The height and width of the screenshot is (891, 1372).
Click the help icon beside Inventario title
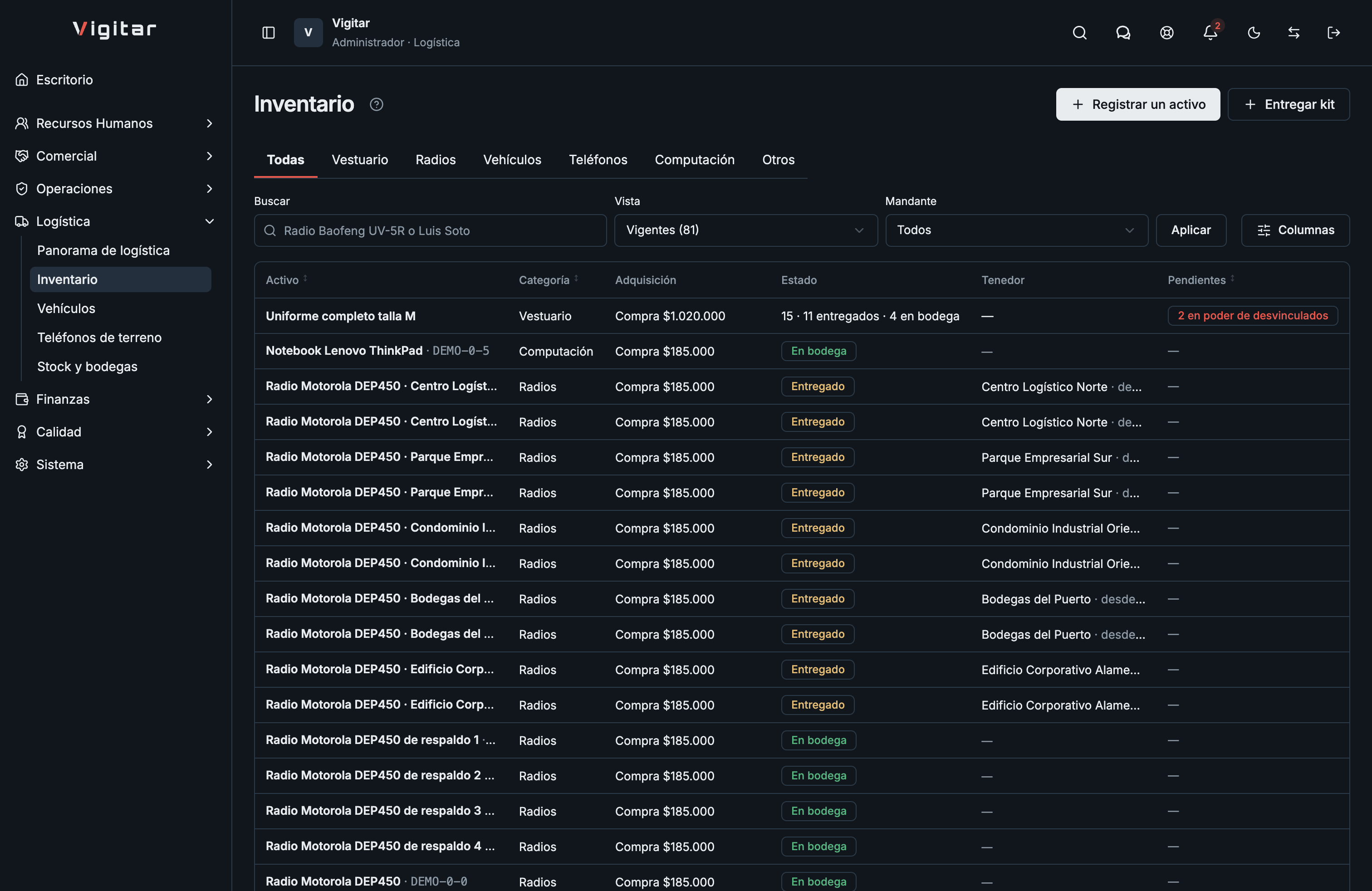(377, 104)
